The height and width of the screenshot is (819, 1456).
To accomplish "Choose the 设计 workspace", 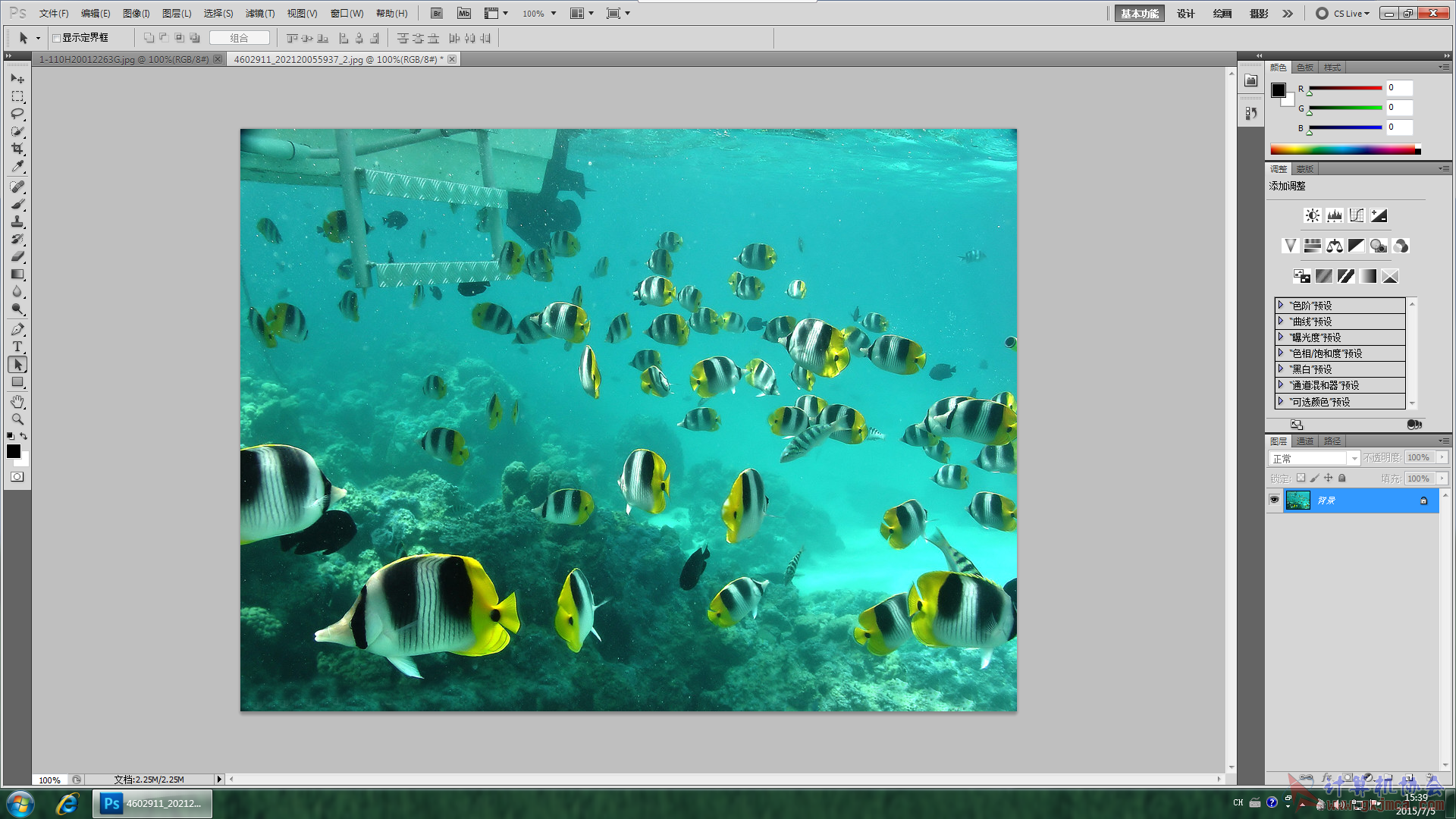I will pos(1185,14).
